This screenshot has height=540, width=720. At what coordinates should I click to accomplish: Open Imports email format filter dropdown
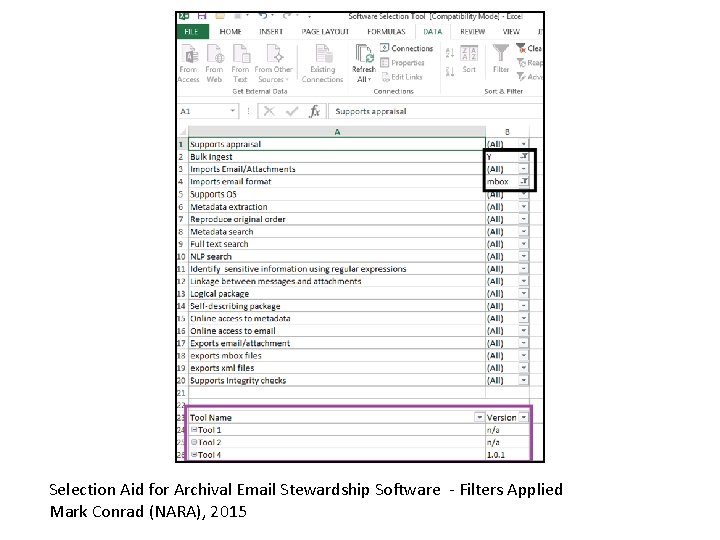523,181
